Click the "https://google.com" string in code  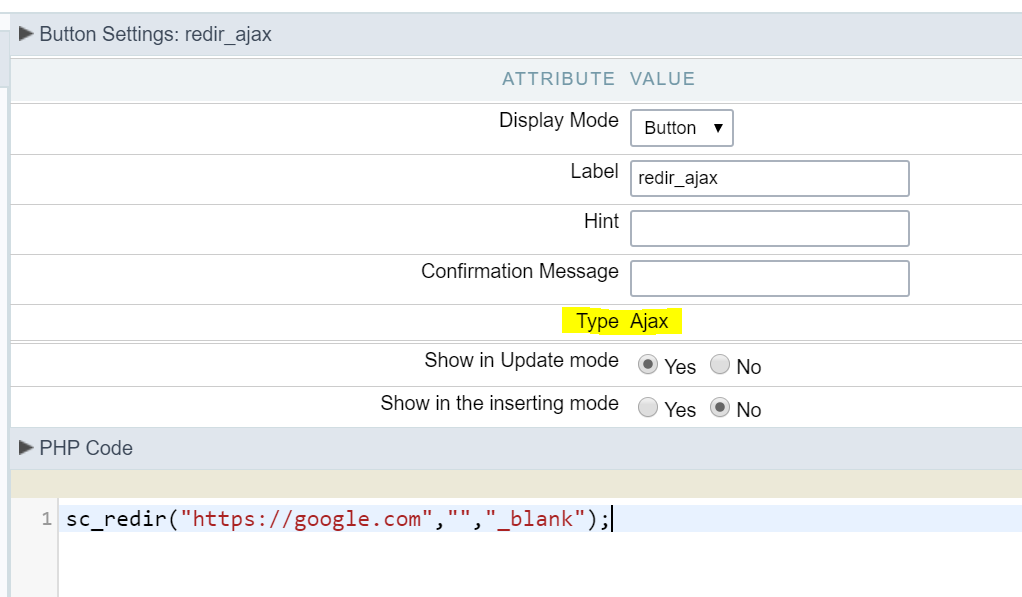coord(307,519)
